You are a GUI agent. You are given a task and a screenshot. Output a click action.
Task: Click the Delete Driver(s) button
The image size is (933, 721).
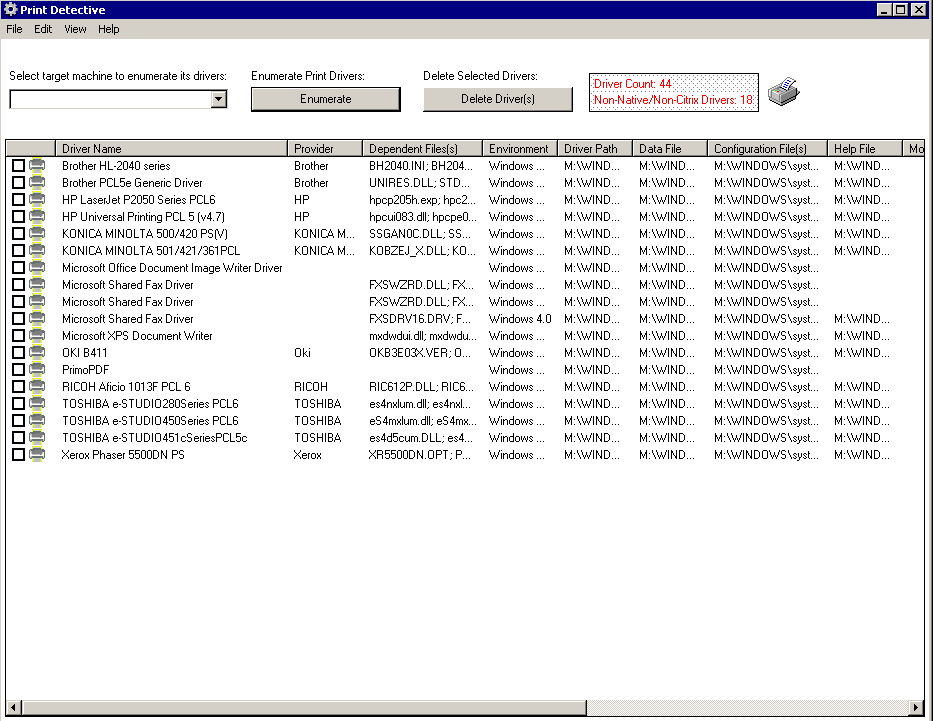[497, 99]
